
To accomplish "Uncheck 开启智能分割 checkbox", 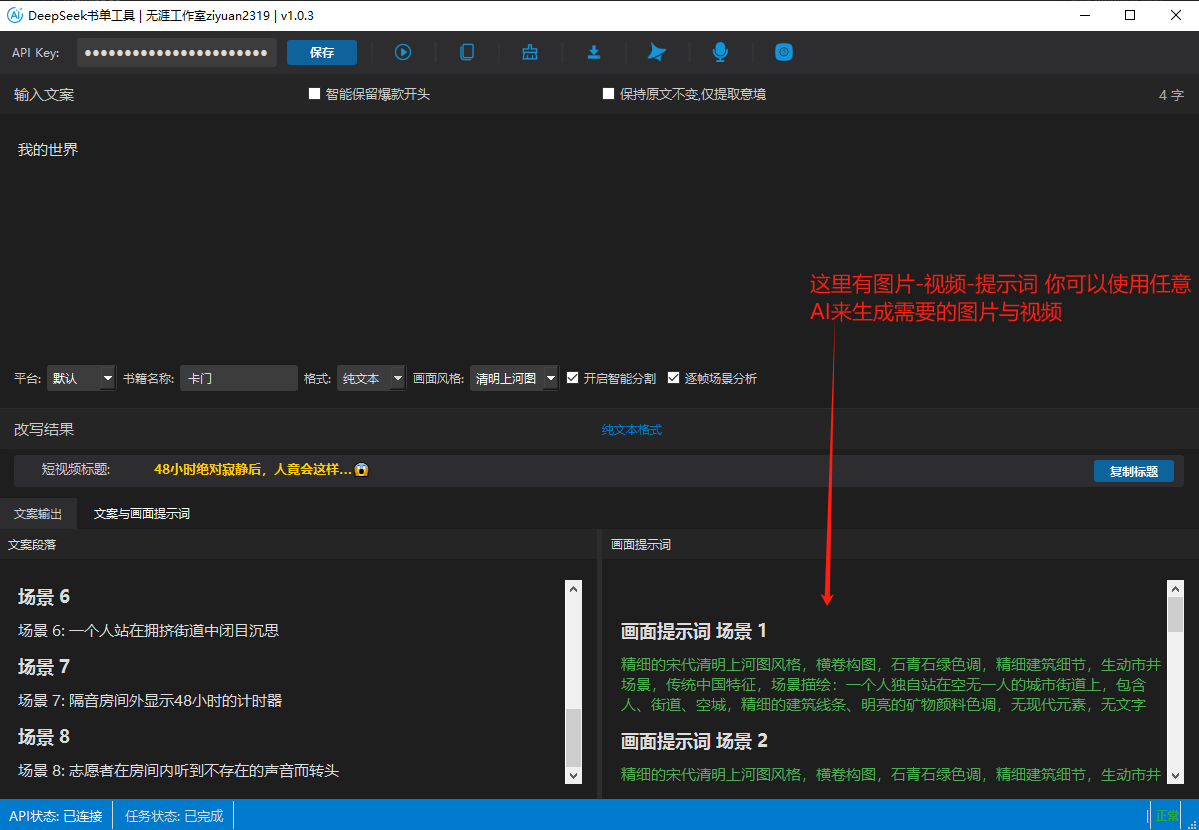I will (x=573, y=378).
